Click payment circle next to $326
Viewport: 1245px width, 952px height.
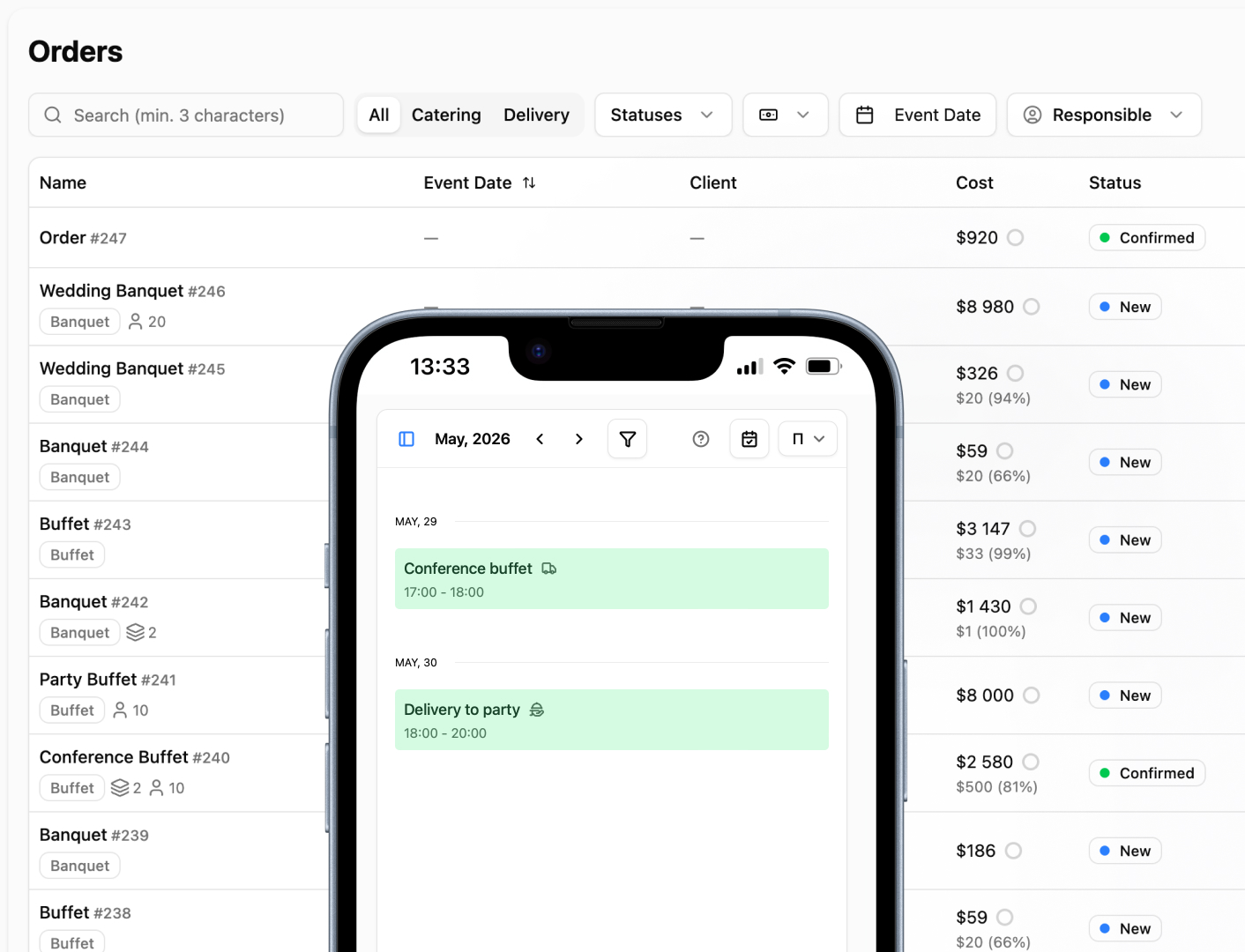tap(1016, 374)
